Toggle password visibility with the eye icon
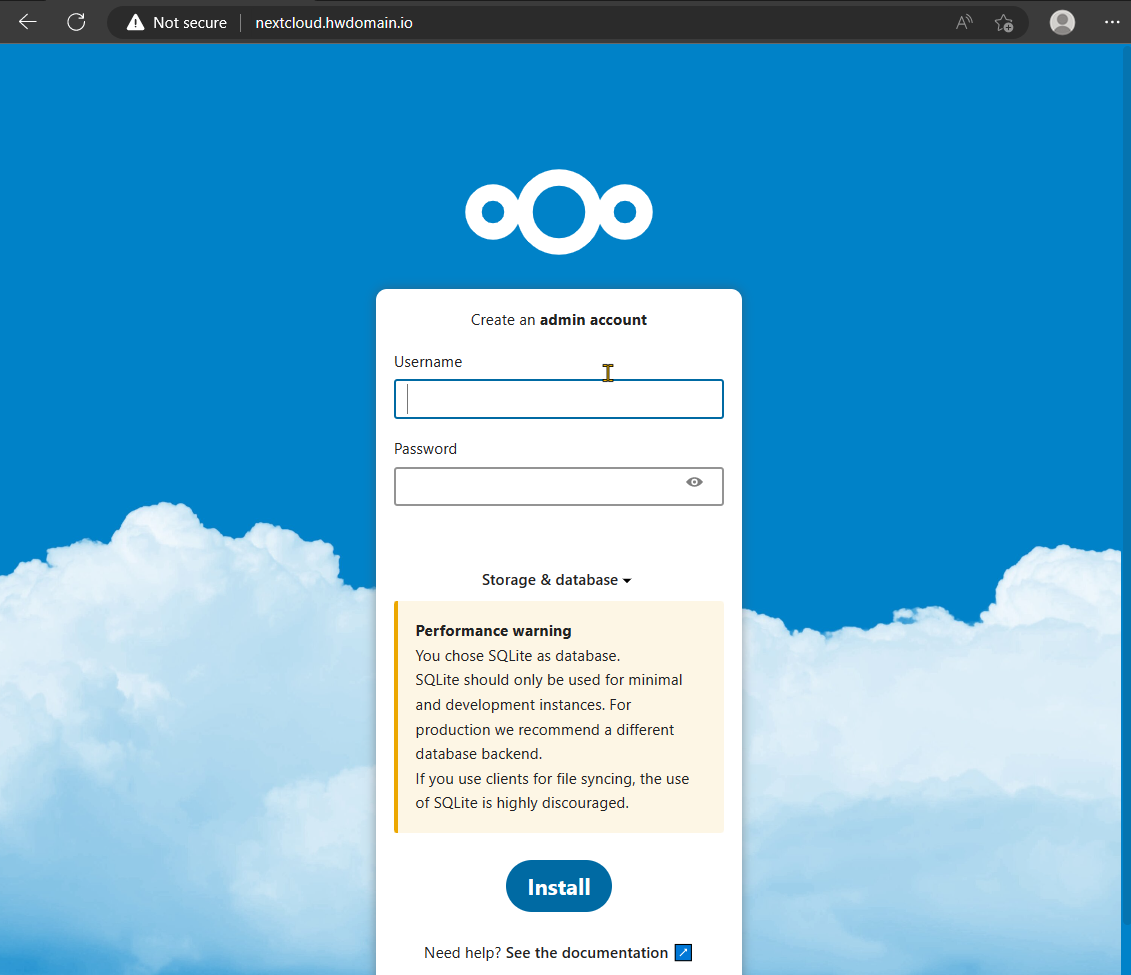Viewport: 1131px width, 975px height. pyautogui.click(x=694, y=482)
